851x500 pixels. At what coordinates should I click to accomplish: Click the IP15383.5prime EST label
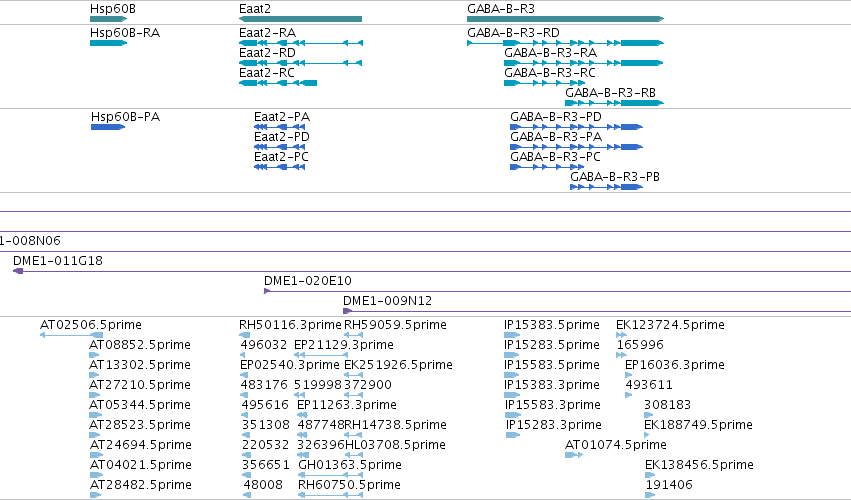point(552,325)
